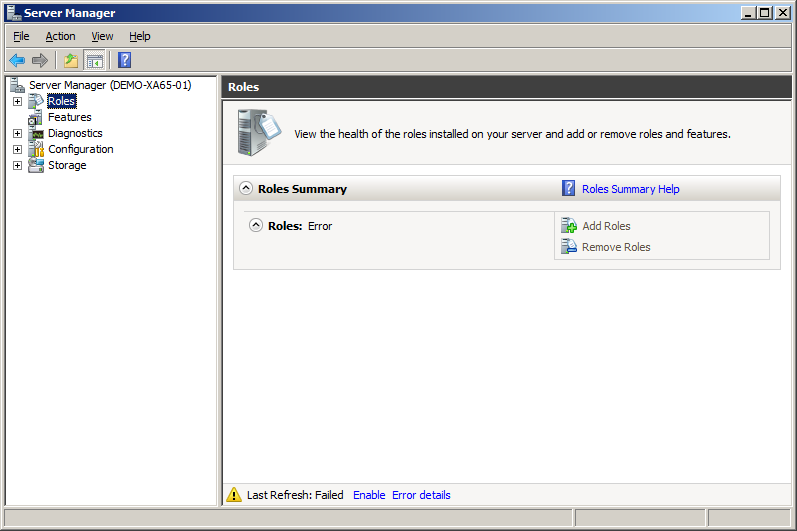Toggle the Show/Hide Console Tree icon
The width and height of the screenshot is (797, 531).
[x=94, y=60]
